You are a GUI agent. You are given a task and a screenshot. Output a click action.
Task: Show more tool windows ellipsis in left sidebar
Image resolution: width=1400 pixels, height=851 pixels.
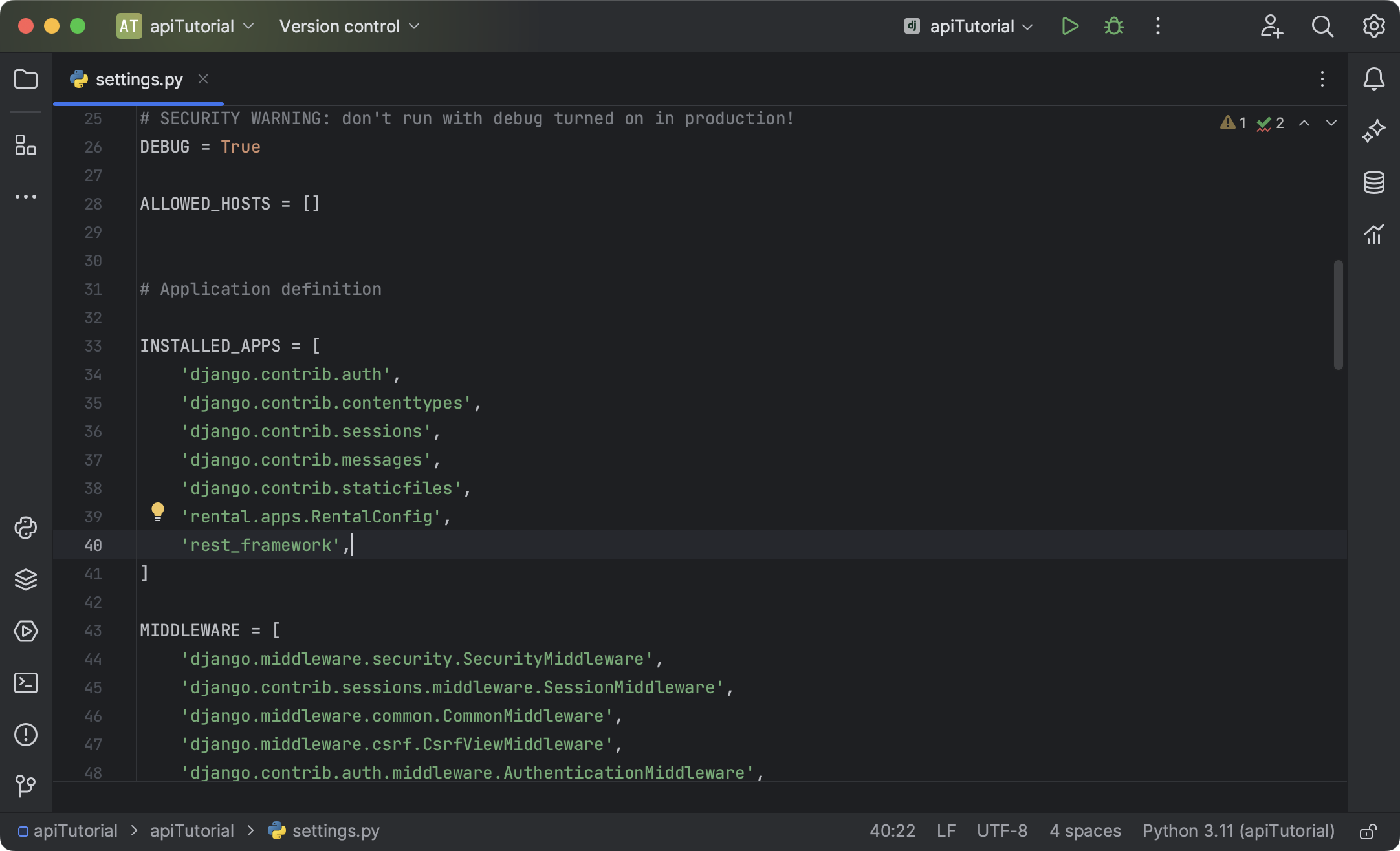(x=26, y=197)
